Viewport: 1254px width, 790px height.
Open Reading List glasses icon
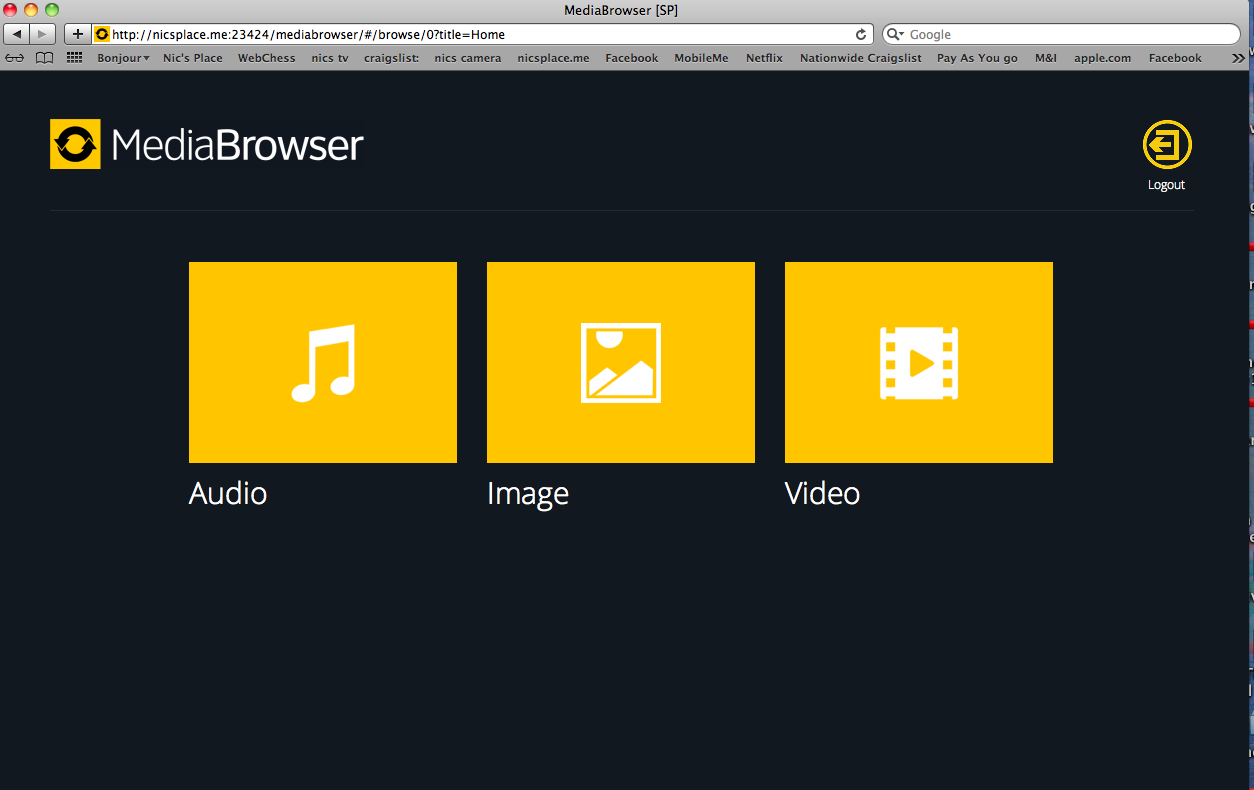point(15,58)
